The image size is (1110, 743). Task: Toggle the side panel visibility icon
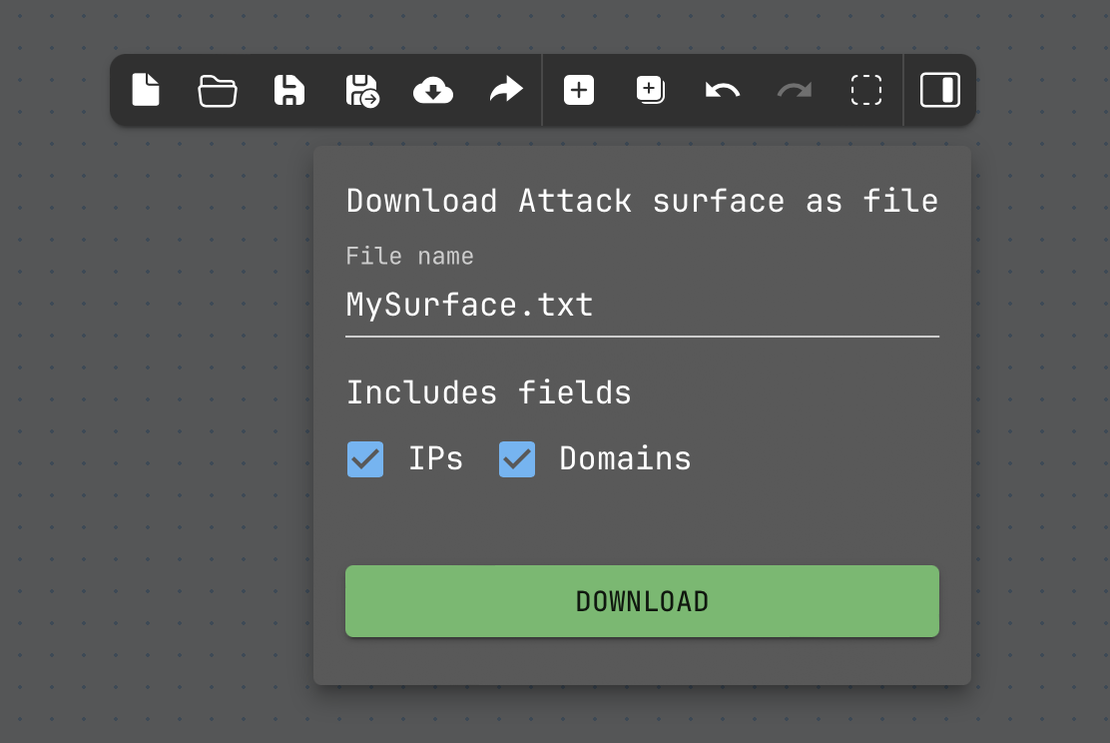click(x=940, y=89)
